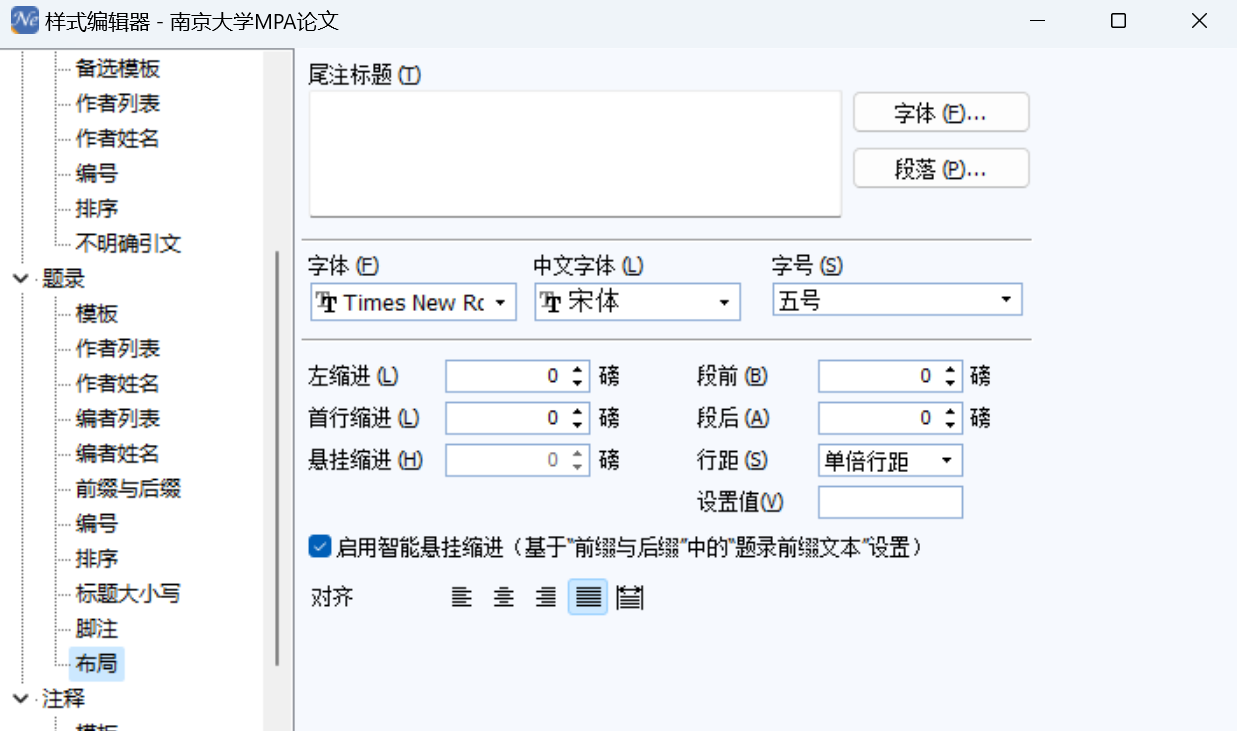This screenshot has width=1237, height=731.
Task: Select 作者姓名 item above the 题录 node
Action: point(118,139)
